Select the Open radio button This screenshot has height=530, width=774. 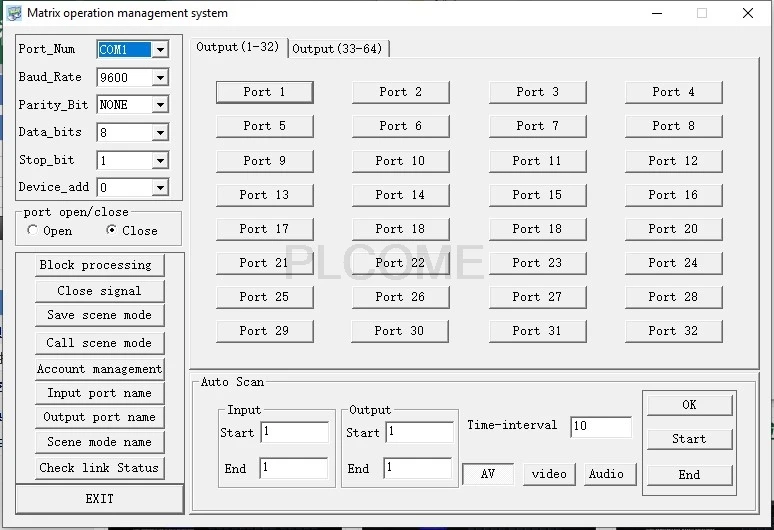click(x=33, y=230)
